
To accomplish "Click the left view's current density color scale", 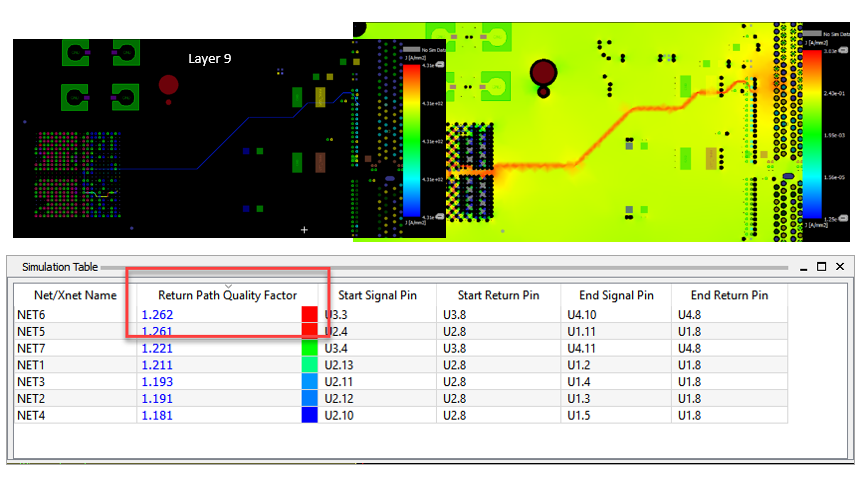I will coord(412,140).
